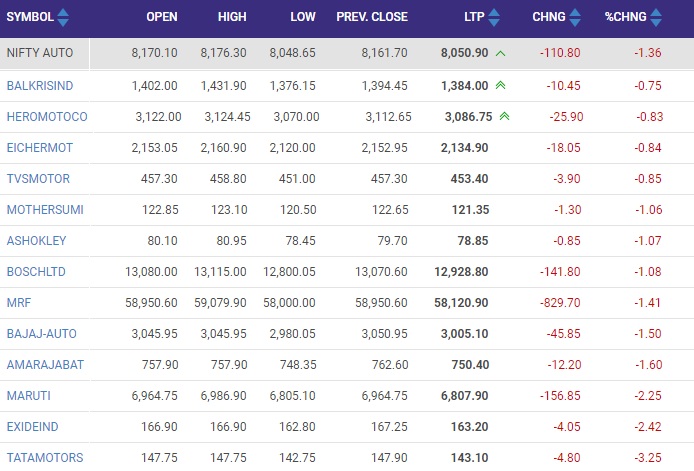Image resolution: width=694 pixels, height=471 pixels.
Task: Click the OPEN column header
Action: coord(162,17)
